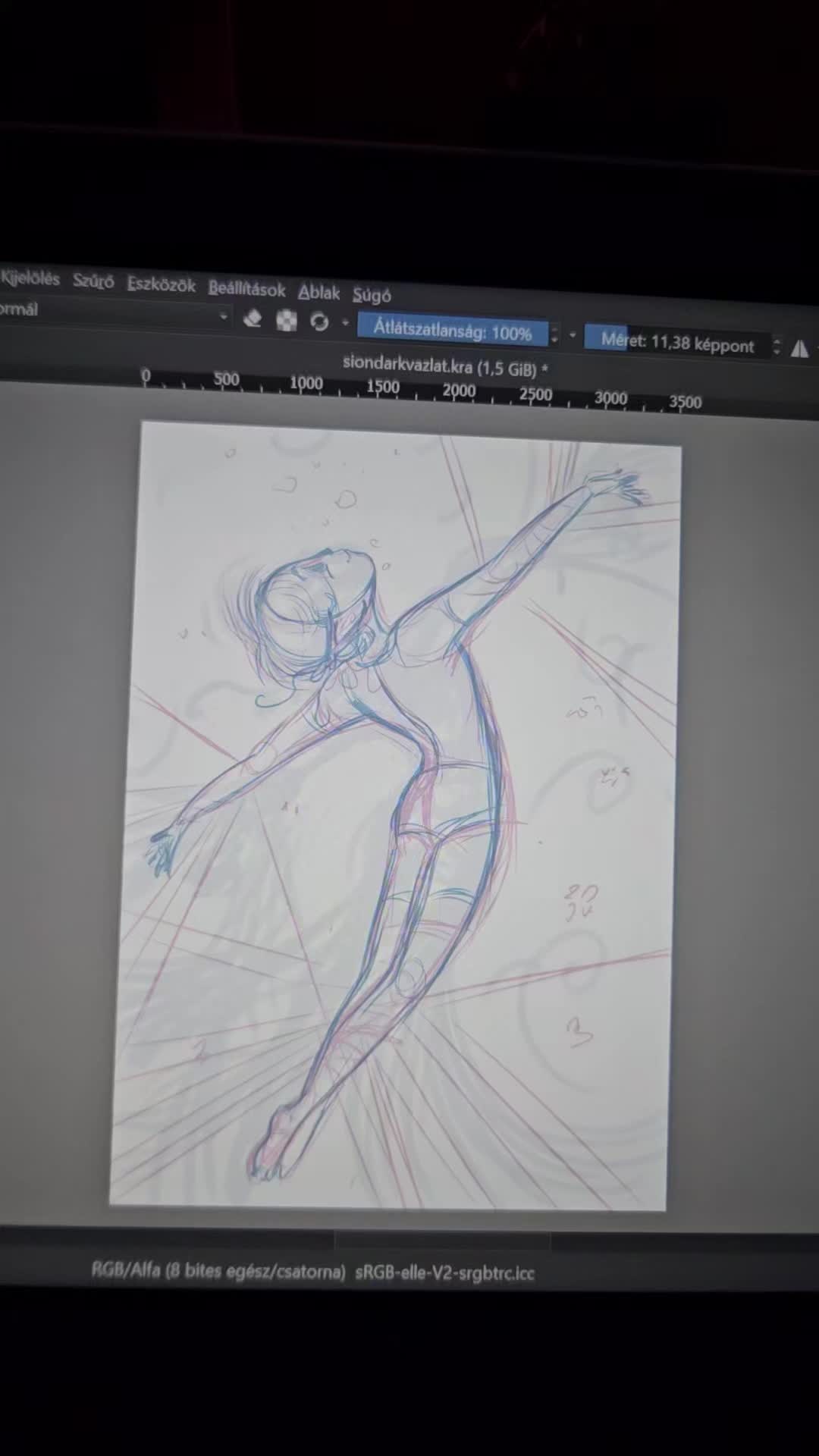819x1456 pixels.
Task: Open the Ablak menu
Action: 318,292
